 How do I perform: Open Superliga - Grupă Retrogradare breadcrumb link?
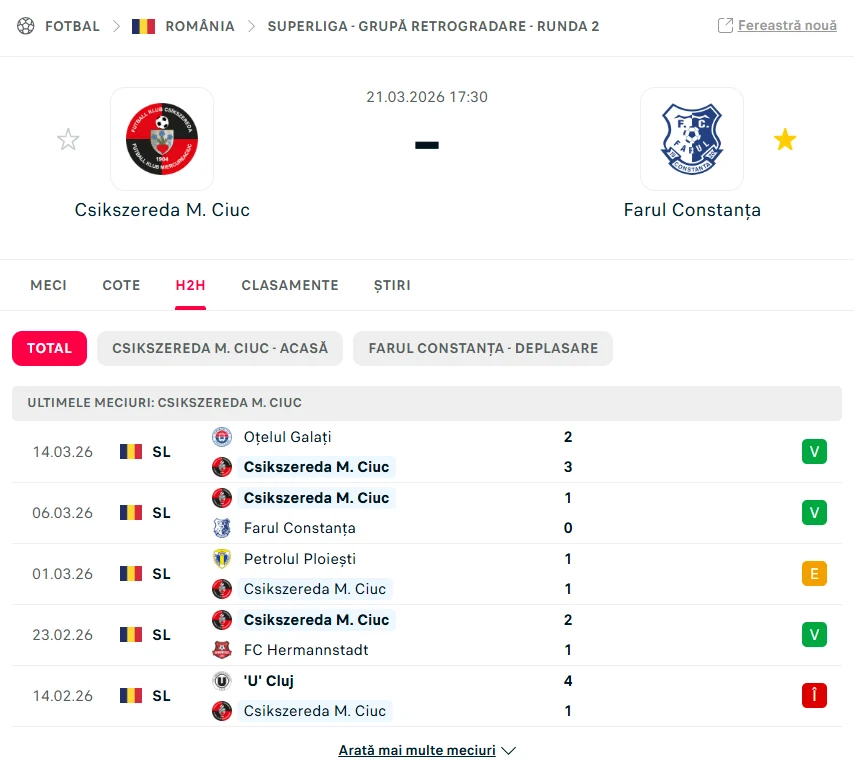point(433,26)
